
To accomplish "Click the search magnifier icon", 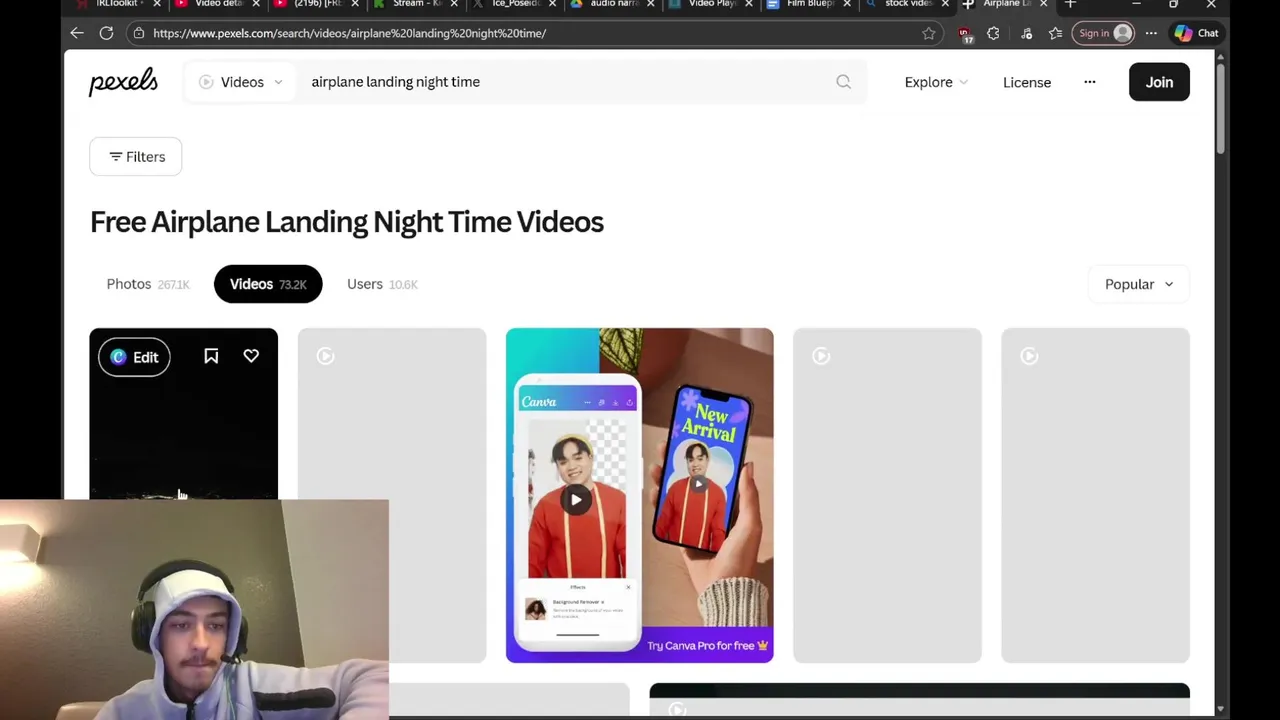I will point(844,82).
